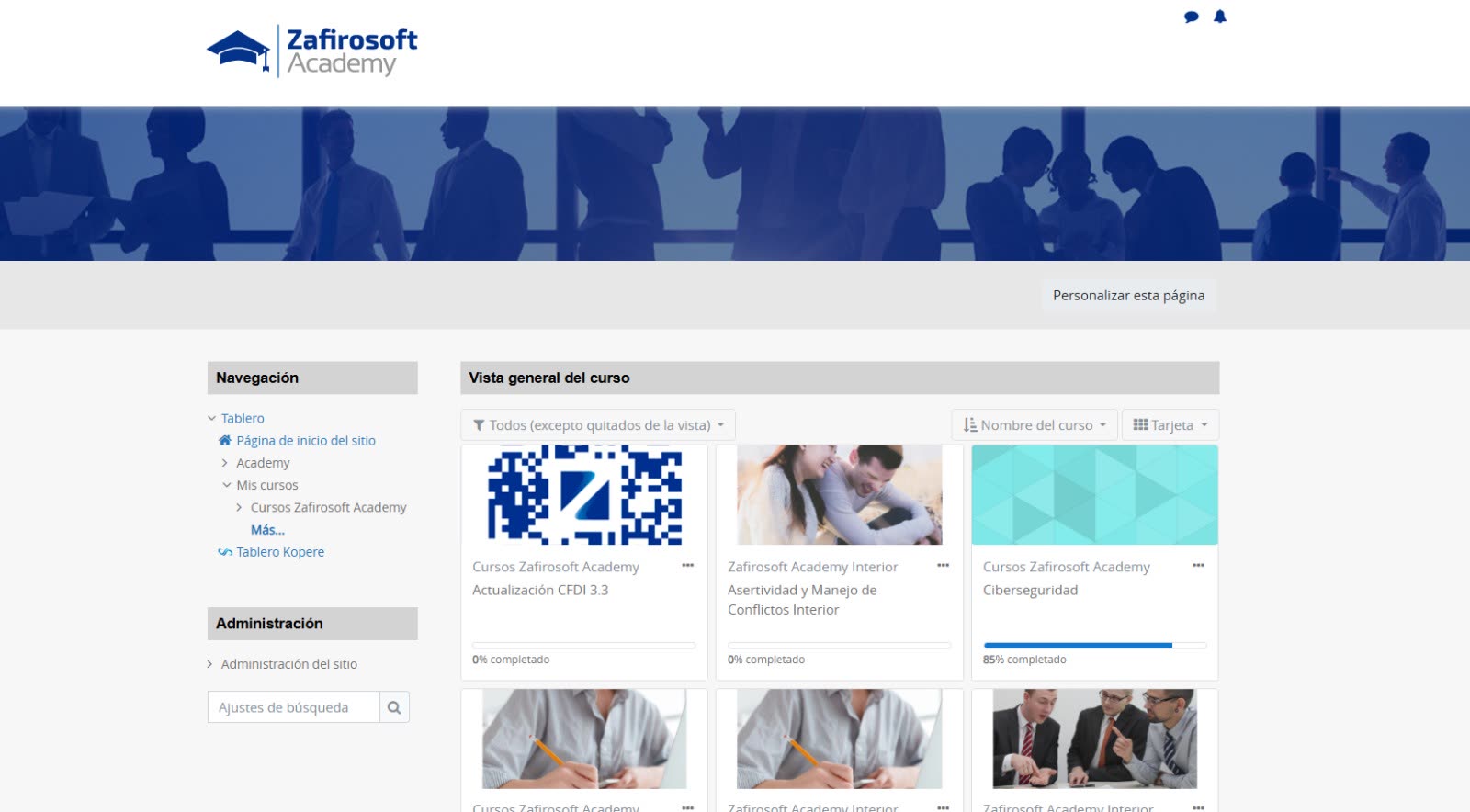Click the Vista general del curso heading

(x=549, y=378)
